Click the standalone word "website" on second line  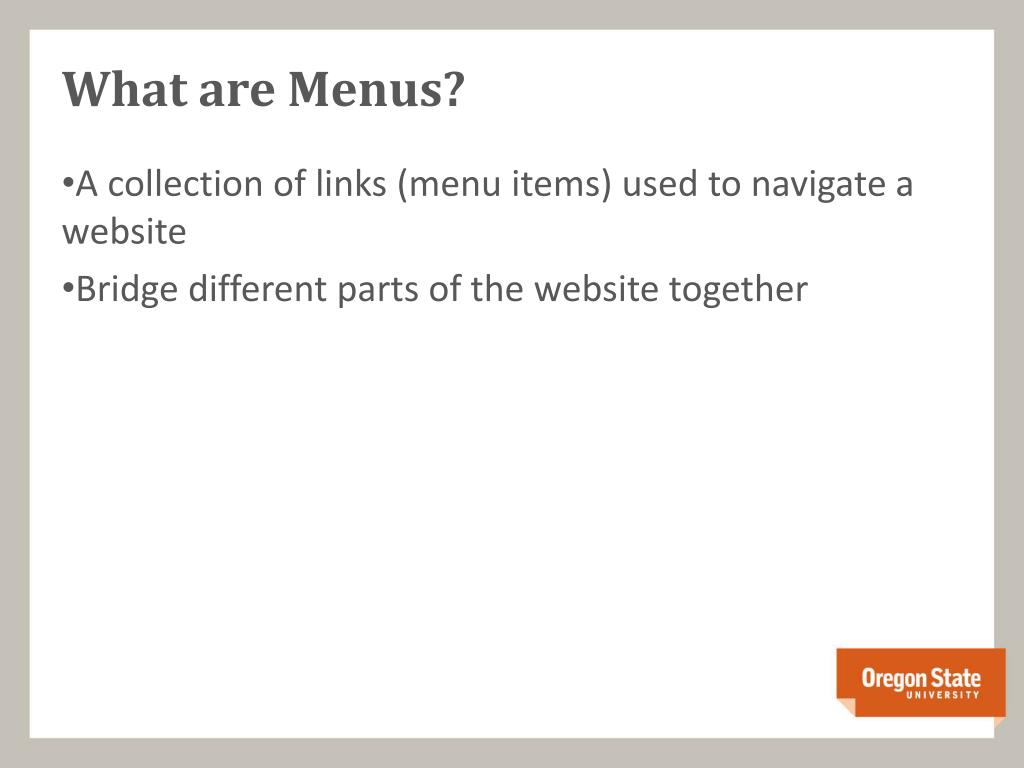[124, 232]
